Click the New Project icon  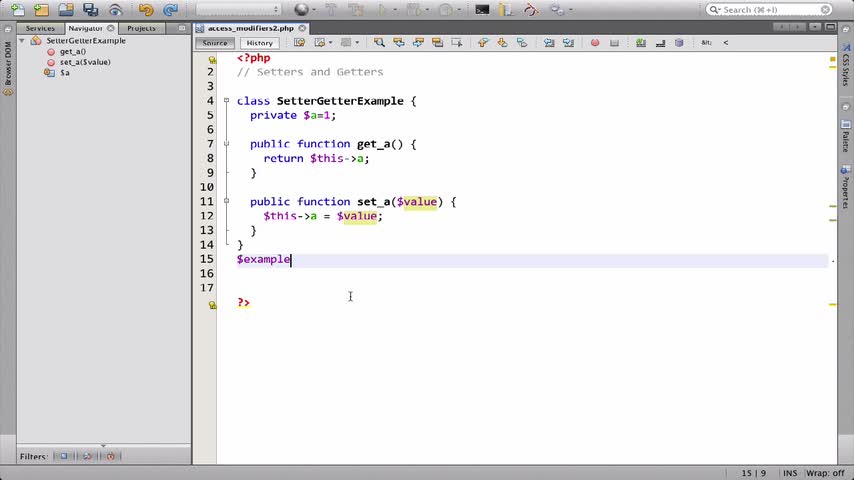pos(41,9)
